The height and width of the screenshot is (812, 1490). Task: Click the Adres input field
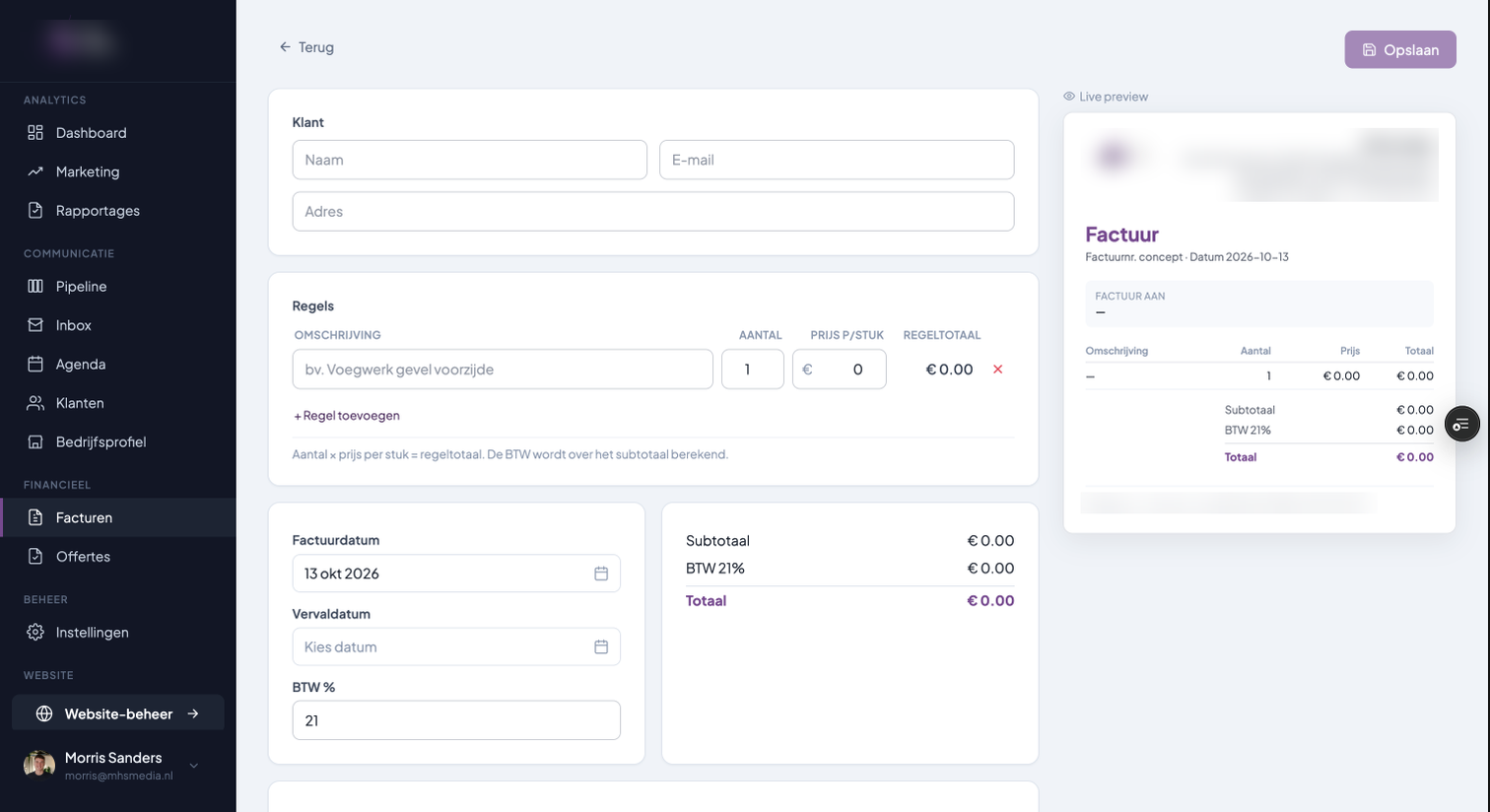(x=653, y=212)
